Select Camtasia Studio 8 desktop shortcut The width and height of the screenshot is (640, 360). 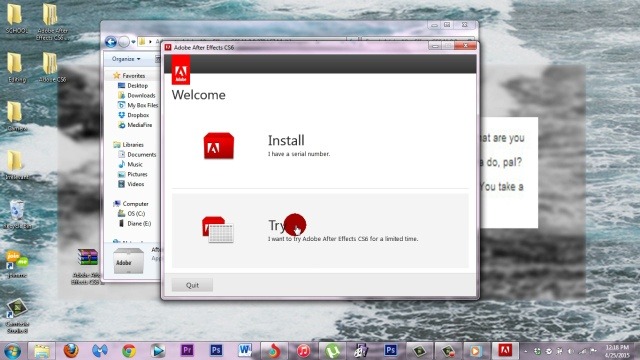[x=17, y=316]
